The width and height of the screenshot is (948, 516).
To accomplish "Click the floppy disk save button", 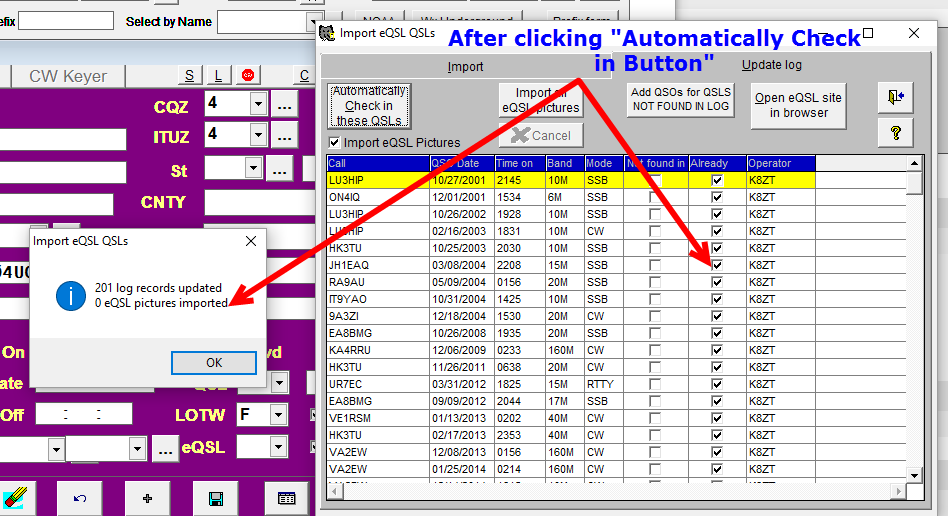I will click(215, 498).
